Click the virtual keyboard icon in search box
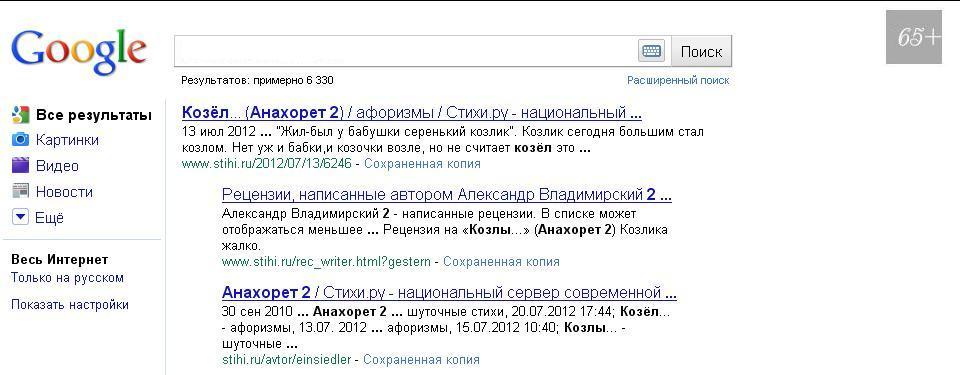The height and width of the screenshot is (375, 960). point(651,51)
